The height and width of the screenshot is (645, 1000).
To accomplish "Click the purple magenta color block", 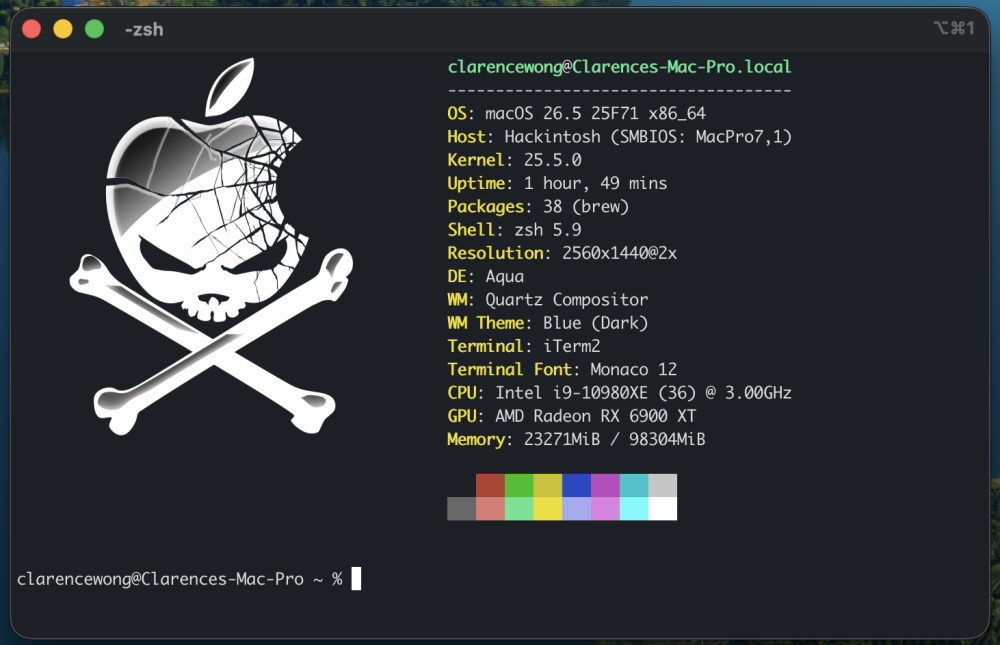I will (605, 486).
